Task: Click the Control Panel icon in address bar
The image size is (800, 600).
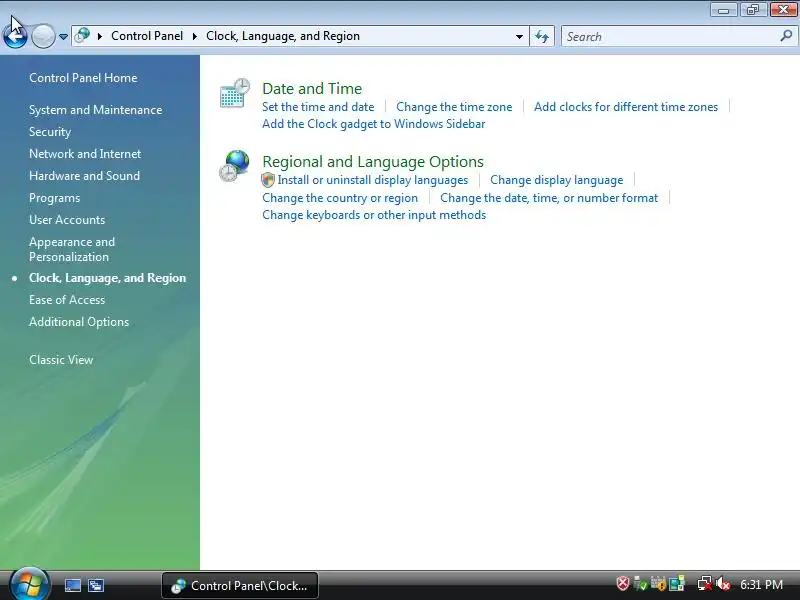Action: [x=82, y=36]
